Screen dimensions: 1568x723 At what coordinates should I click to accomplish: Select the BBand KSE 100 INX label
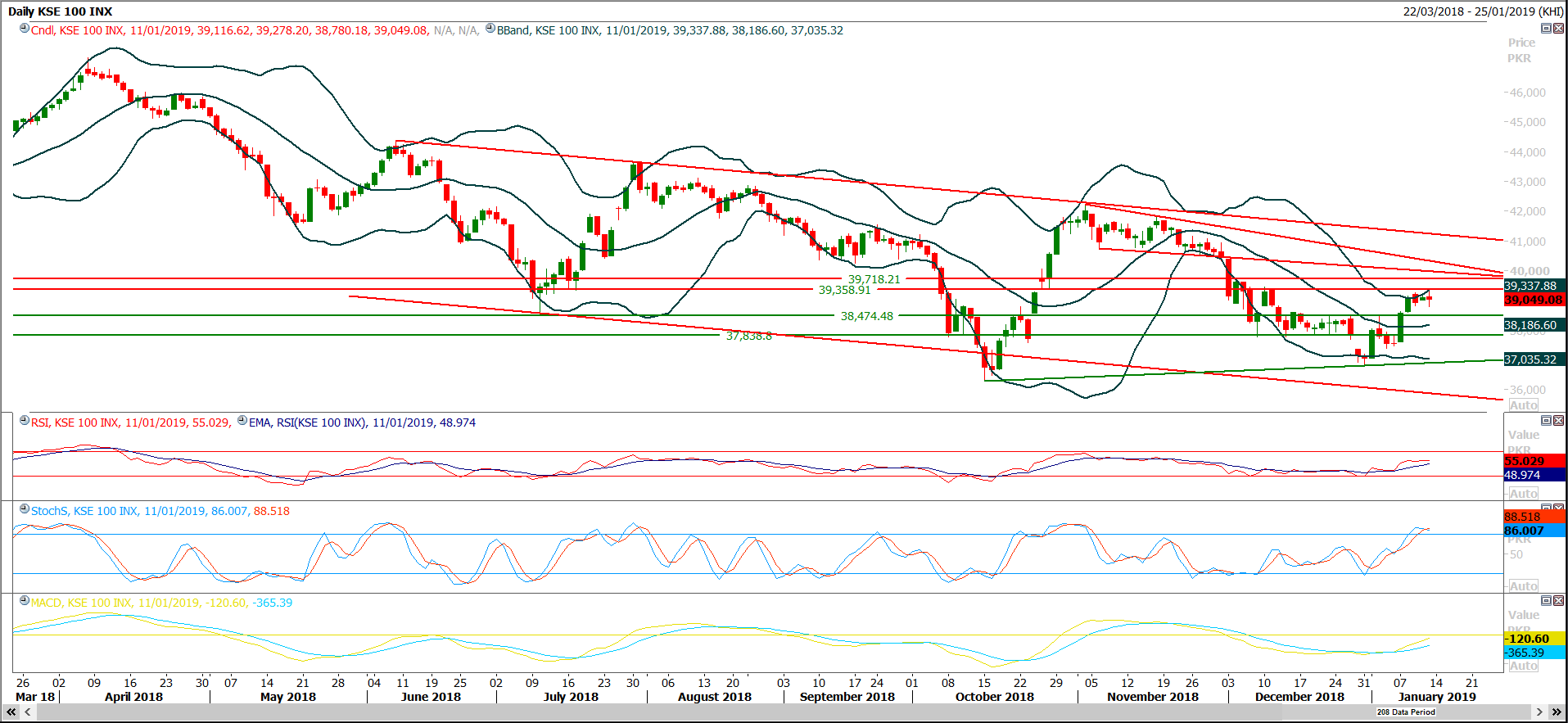[x=548, y=30]
